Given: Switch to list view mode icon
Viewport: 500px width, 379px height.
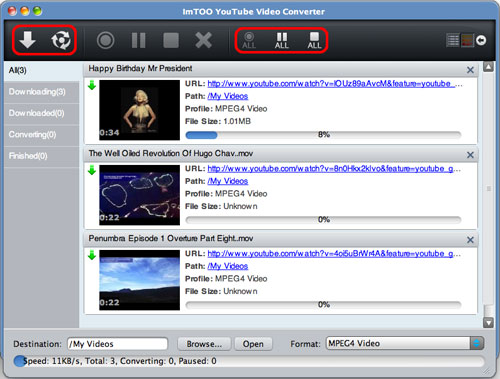Looking at the screenshot, I should 453,40.
